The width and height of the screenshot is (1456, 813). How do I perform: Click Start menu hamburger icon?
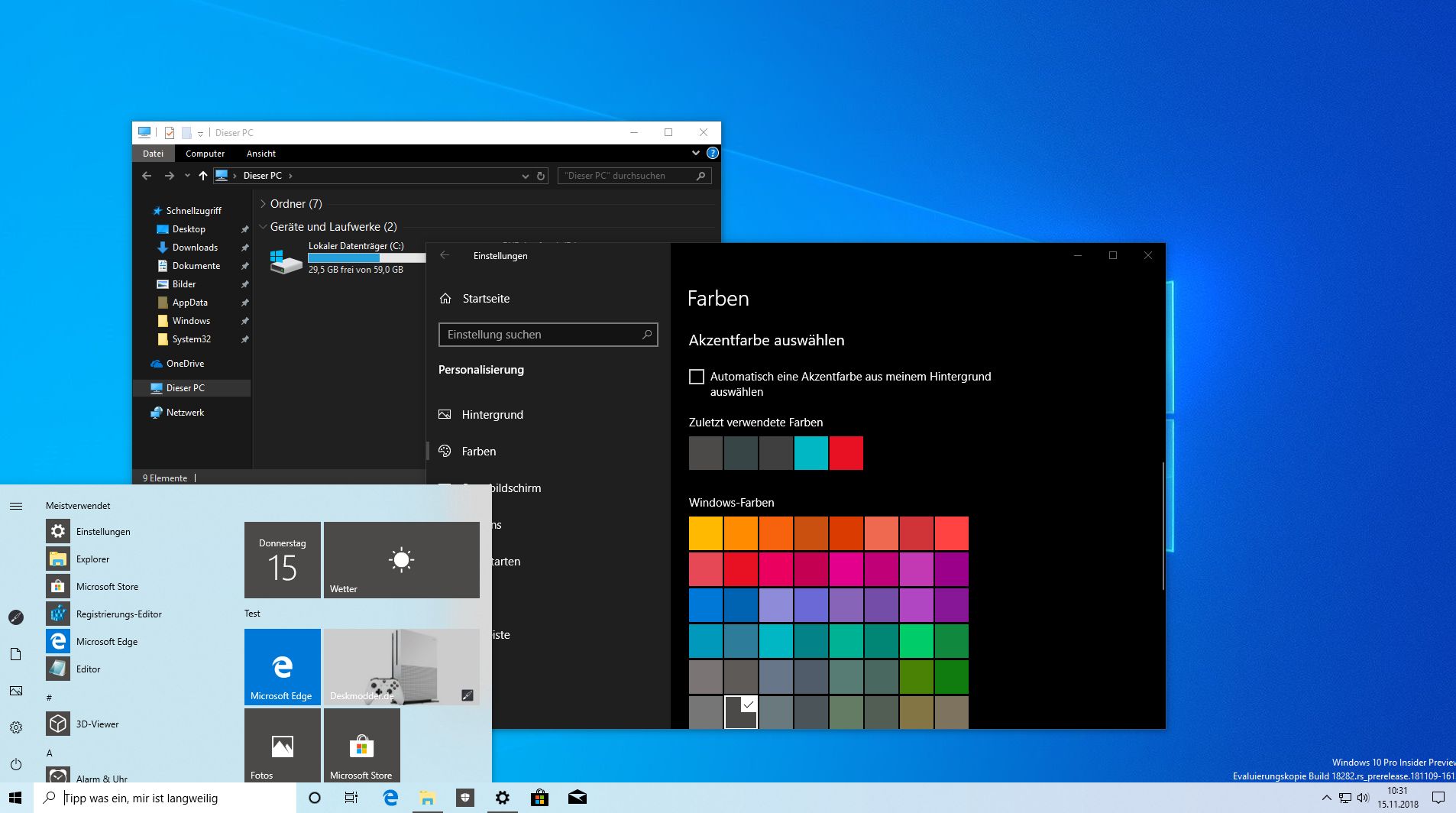[16, 506]
